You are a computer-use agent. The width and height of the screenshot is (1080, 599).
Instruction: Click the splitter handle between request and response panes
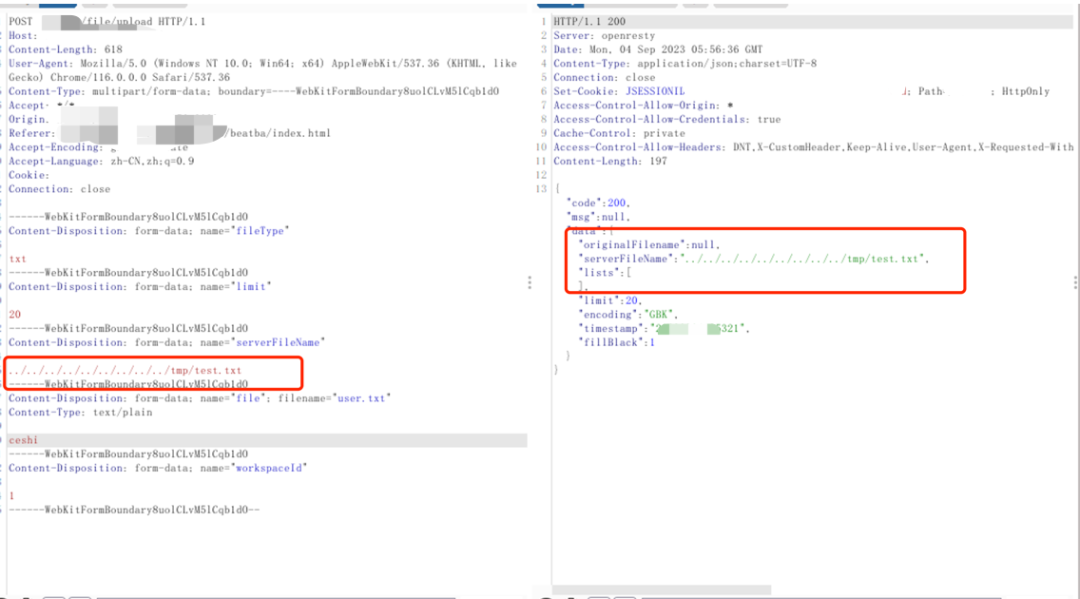point(530,282)
